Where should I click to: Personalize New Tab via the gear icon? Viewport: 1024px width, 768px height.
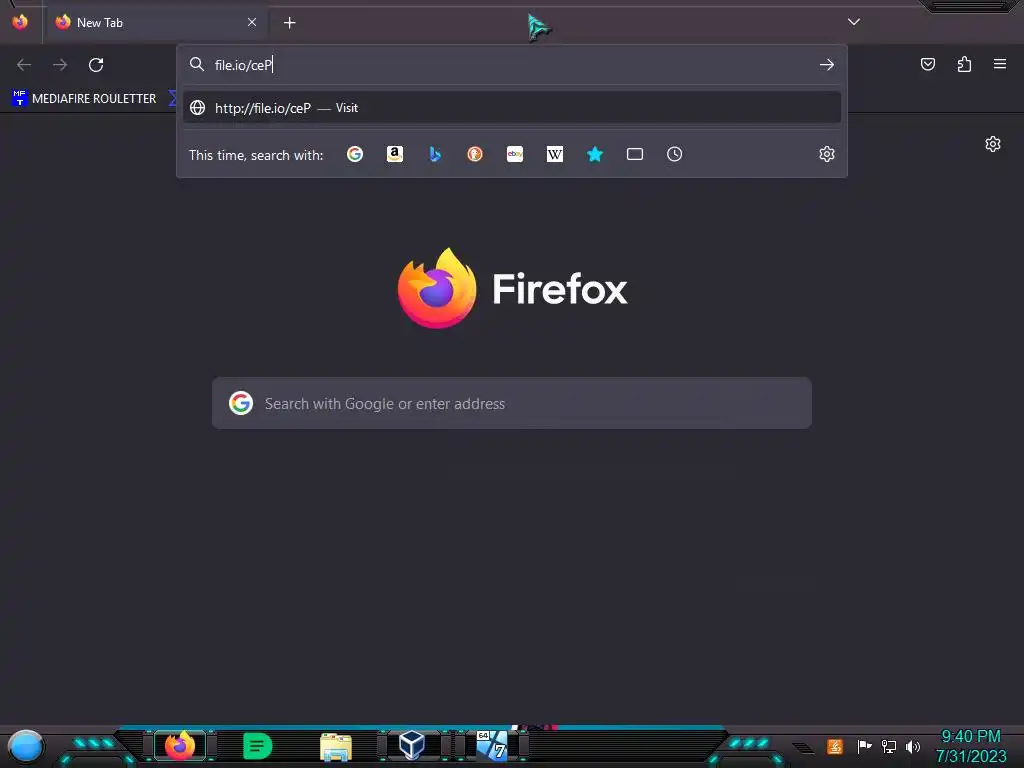[993, 144]
